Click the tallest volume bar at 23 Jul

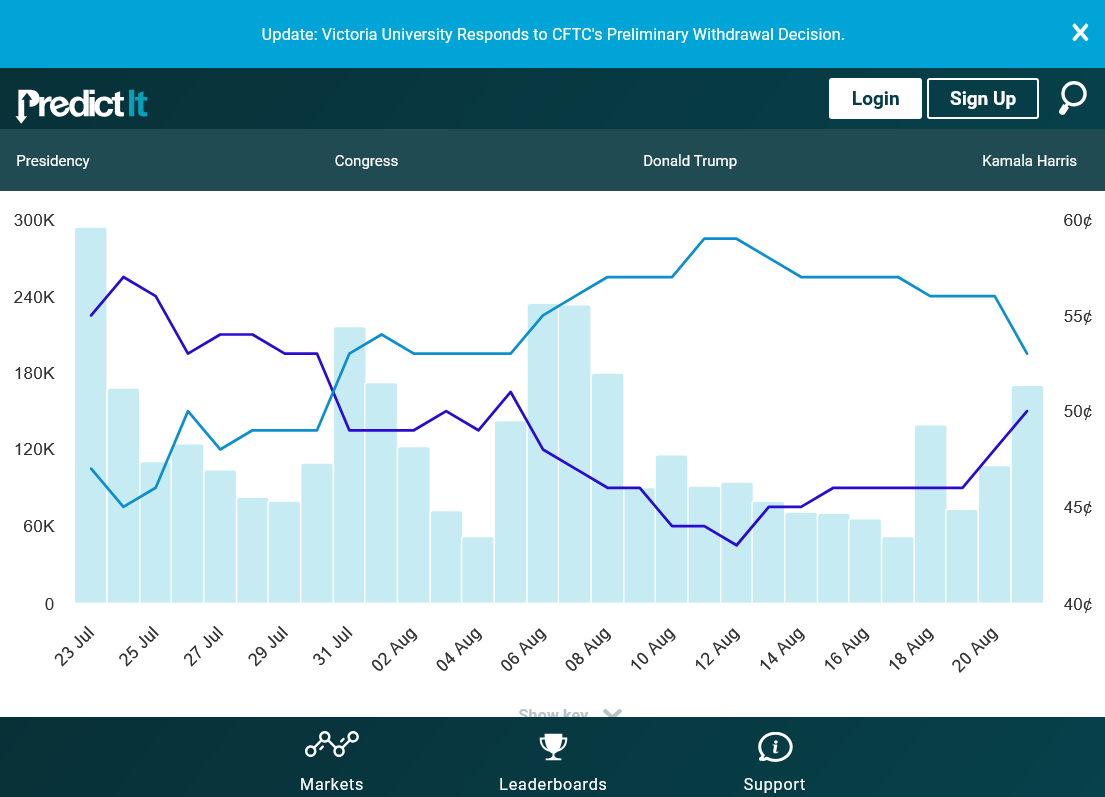tap(91, 420)
